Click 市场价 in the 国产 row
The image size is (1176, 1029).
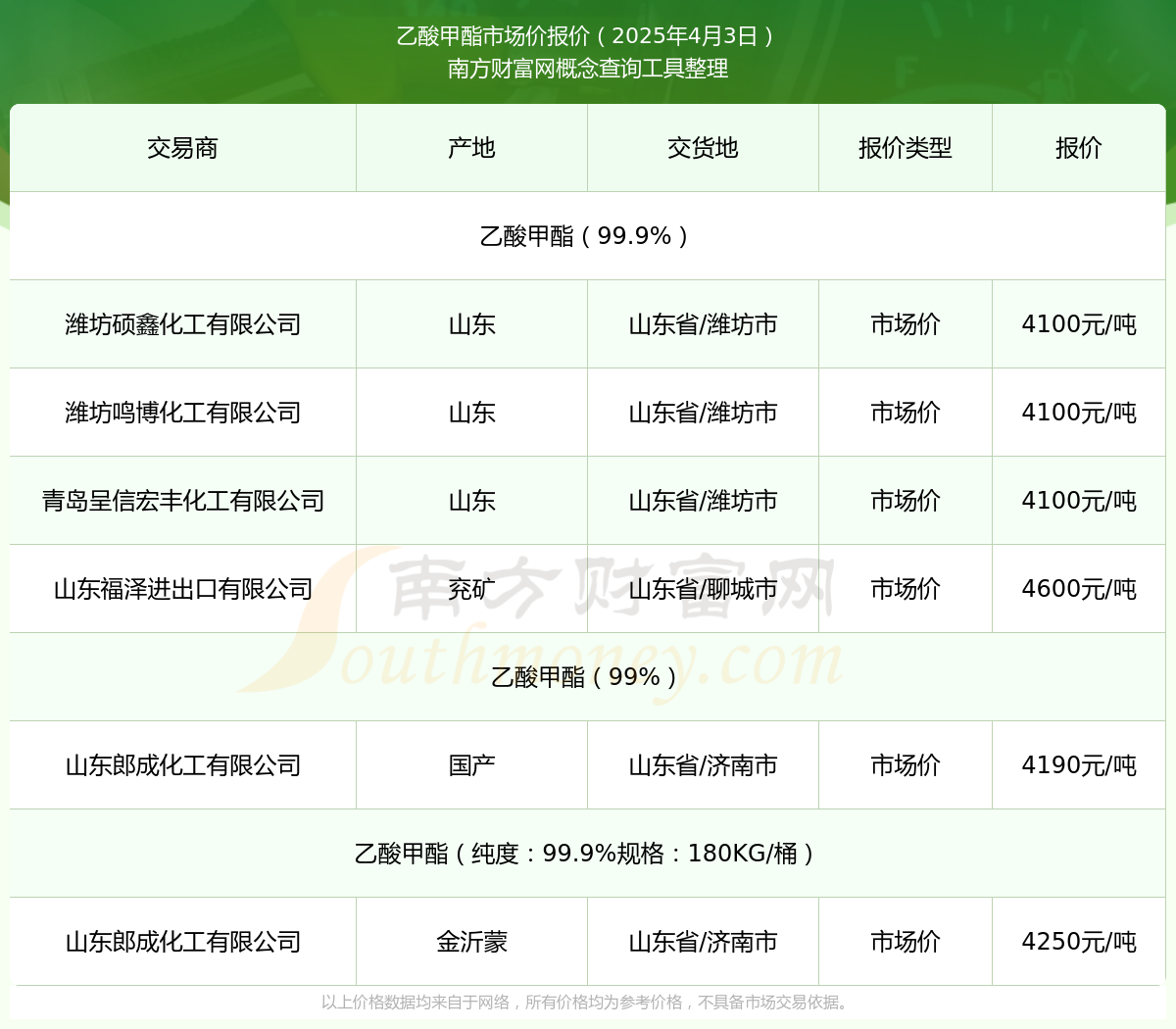(906, 765)
